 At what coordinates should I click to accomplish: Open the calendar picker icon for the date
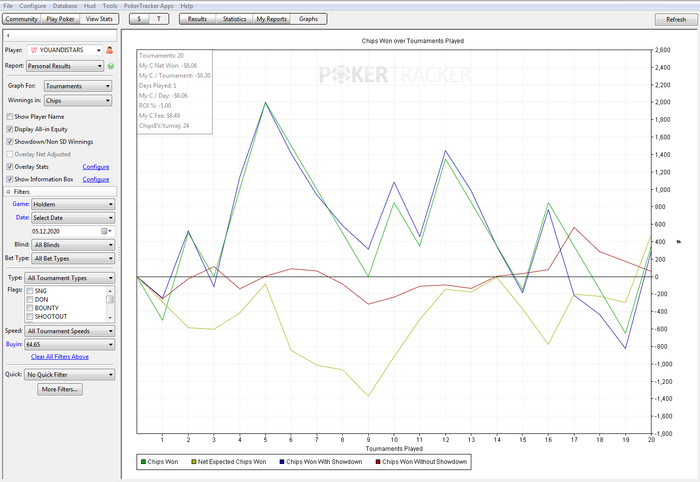[x=103, y=230]
